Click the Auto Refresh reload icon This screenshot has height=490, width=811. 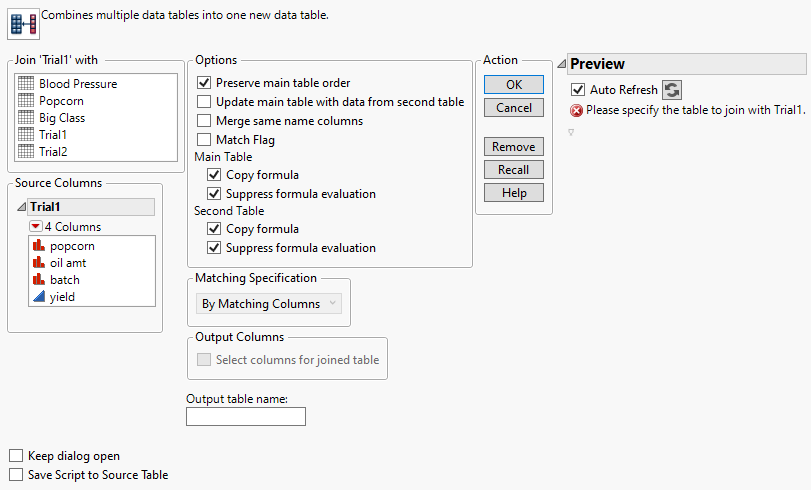672,90
